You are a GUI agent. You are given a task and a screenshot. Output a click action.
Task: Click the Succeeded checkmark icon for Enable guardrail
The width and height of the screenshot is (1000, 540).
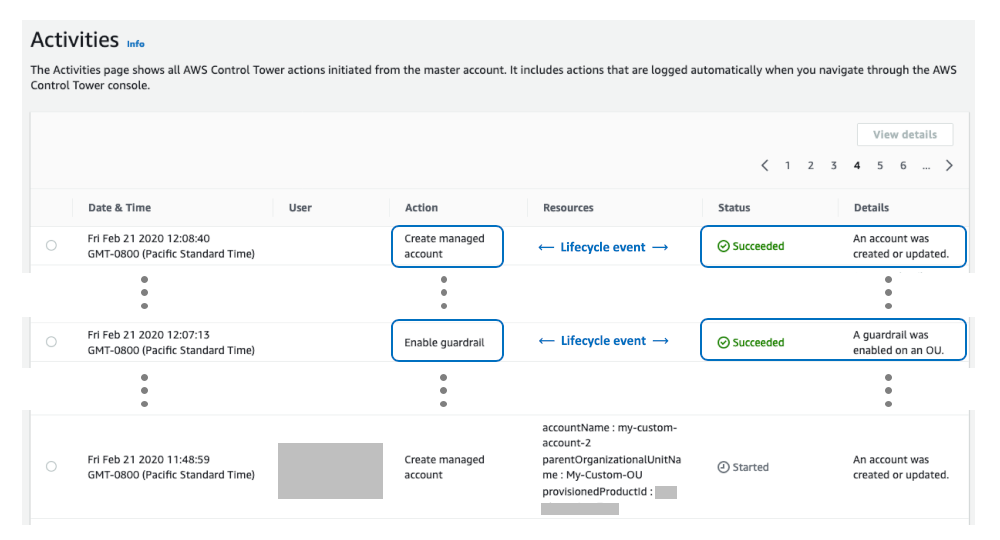pos(724,342)
